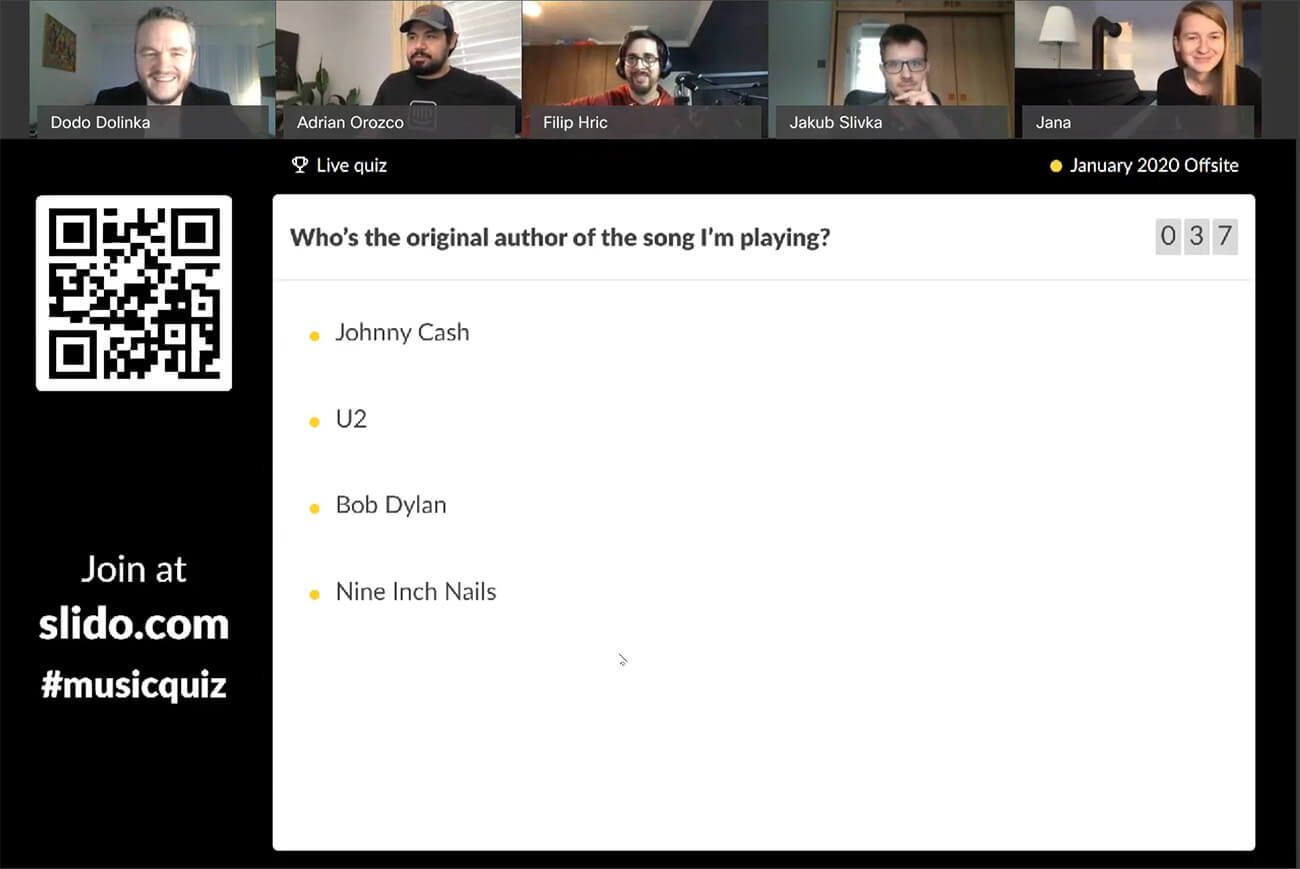Open Adrian Orozco's video thumbnail
The width and height of the screenshot is (1300, 869).
coord(398,68)
